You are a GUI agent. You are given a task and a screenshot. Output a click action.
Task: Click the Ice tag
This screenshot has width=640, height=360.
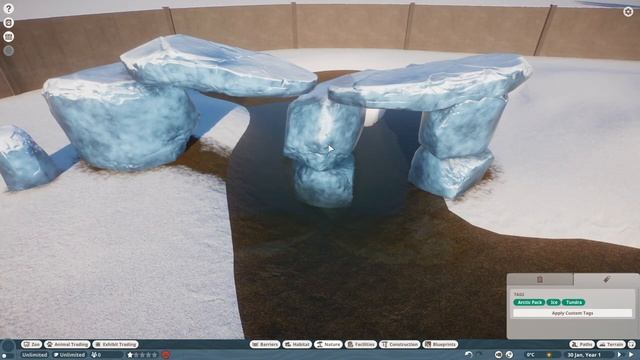[x=553, y=302]
